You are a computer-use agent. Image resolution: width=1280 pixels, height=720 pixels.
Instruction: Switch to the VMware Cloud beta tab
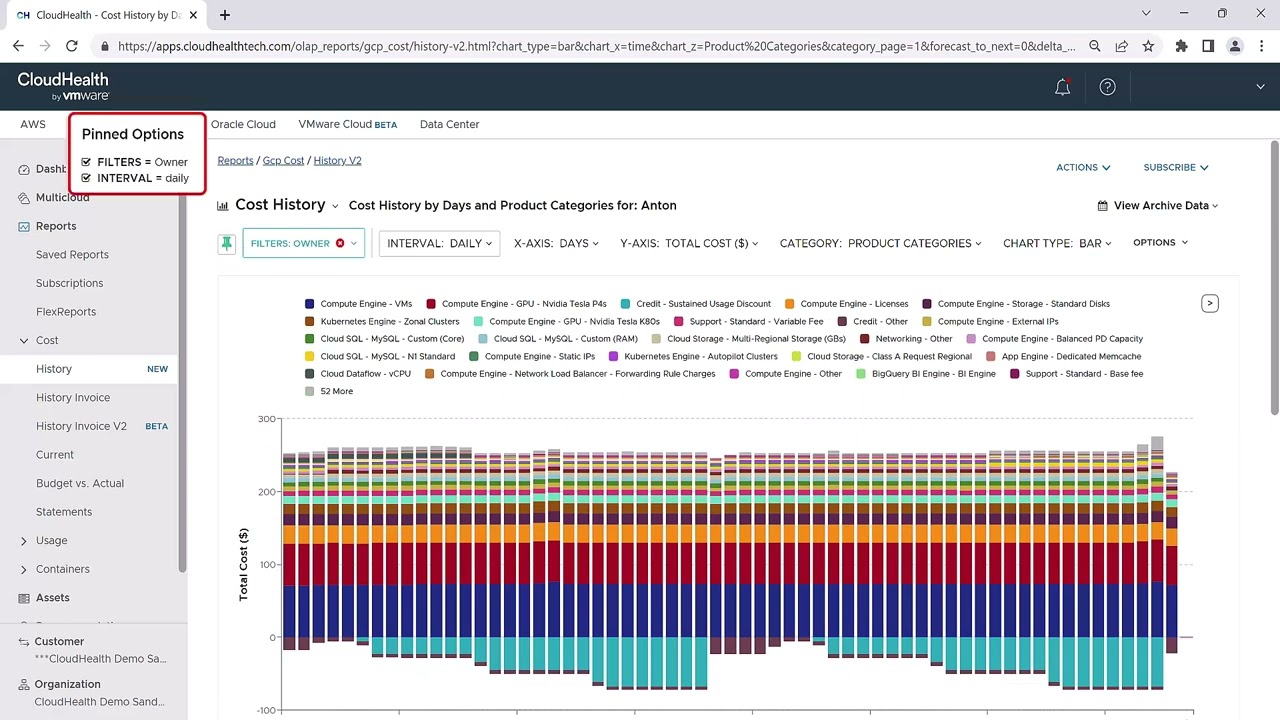347,124
